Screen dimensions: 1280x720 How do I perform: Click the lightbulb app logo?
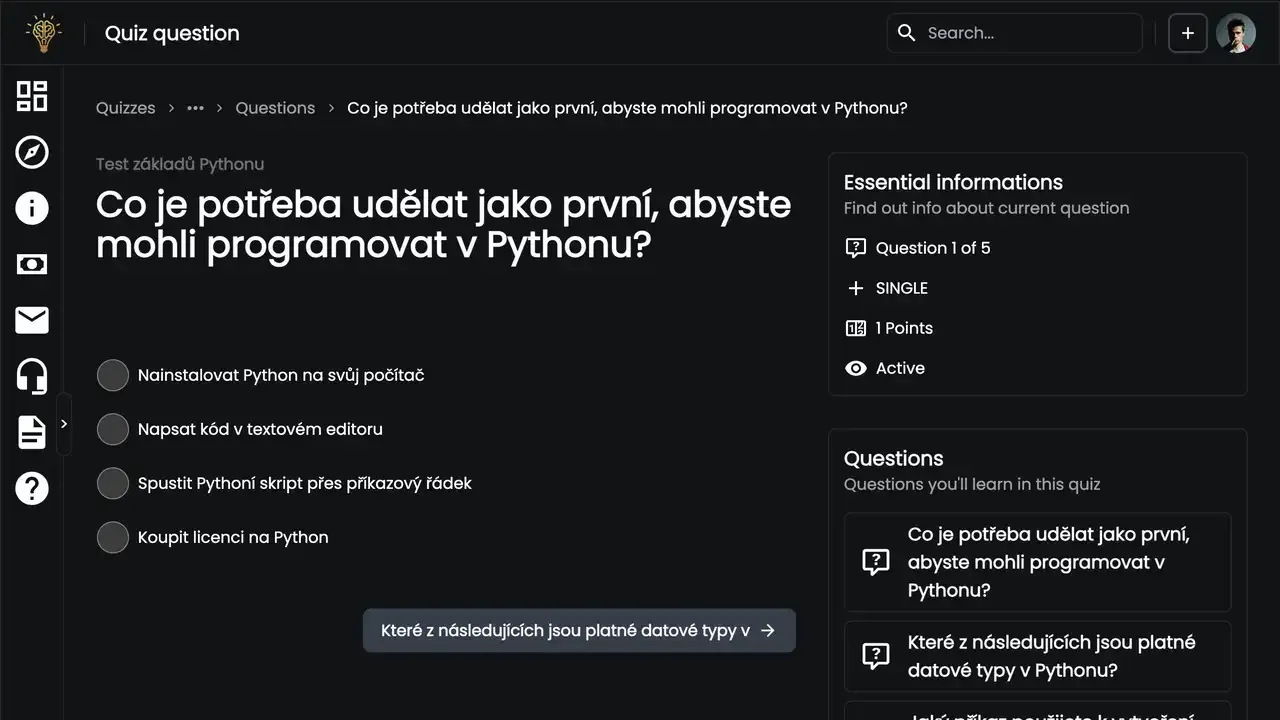(x=43, y=33)
